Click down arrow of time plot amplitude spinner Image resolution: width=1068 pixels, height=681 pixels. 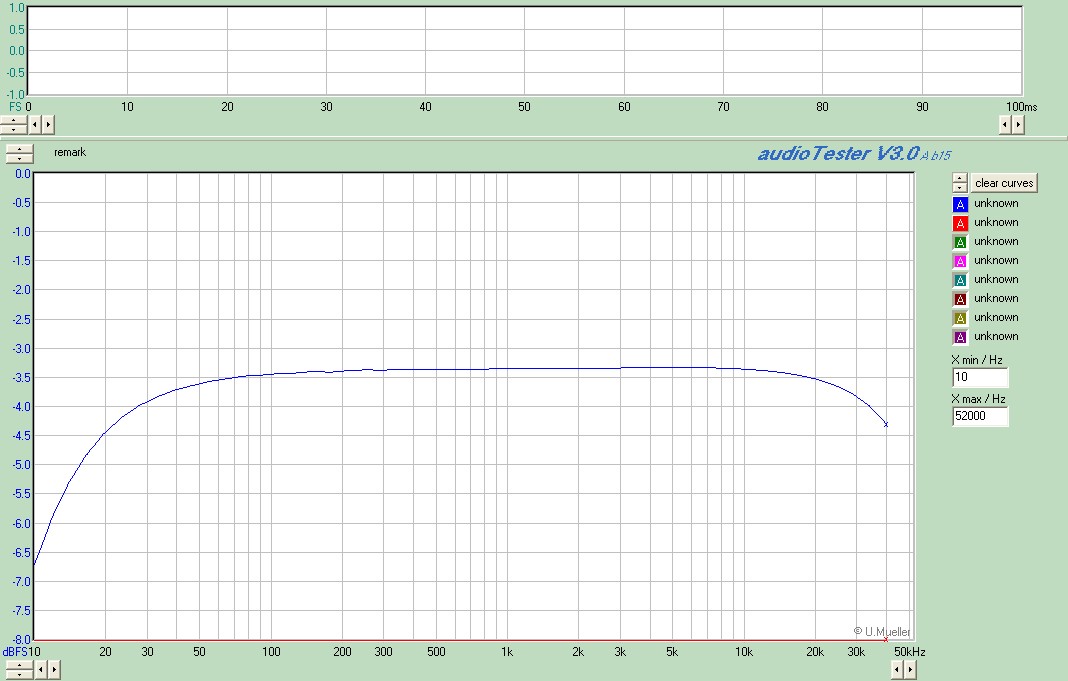click(x=14, y=129)
